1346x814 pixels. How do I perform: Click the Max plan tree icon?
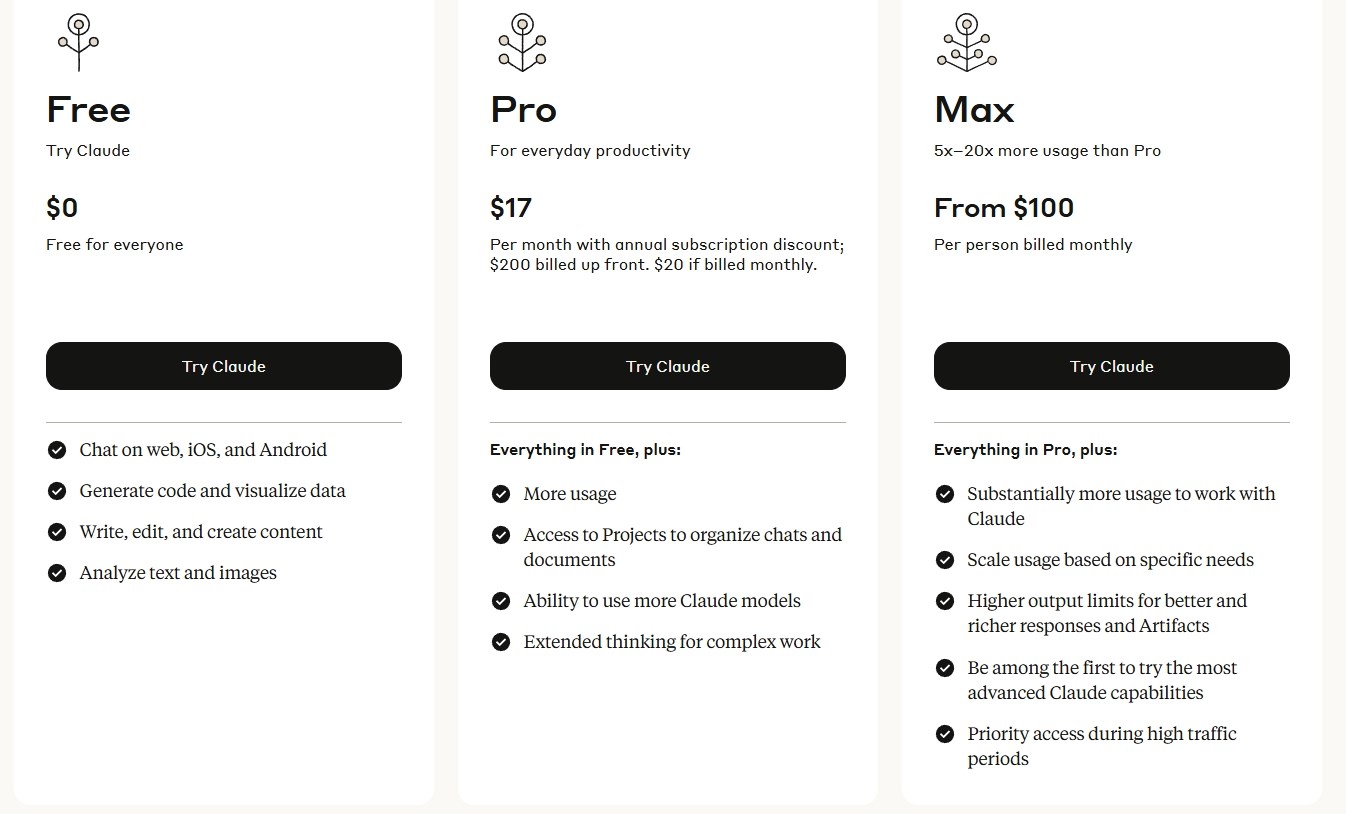click(x=966, y=42)
